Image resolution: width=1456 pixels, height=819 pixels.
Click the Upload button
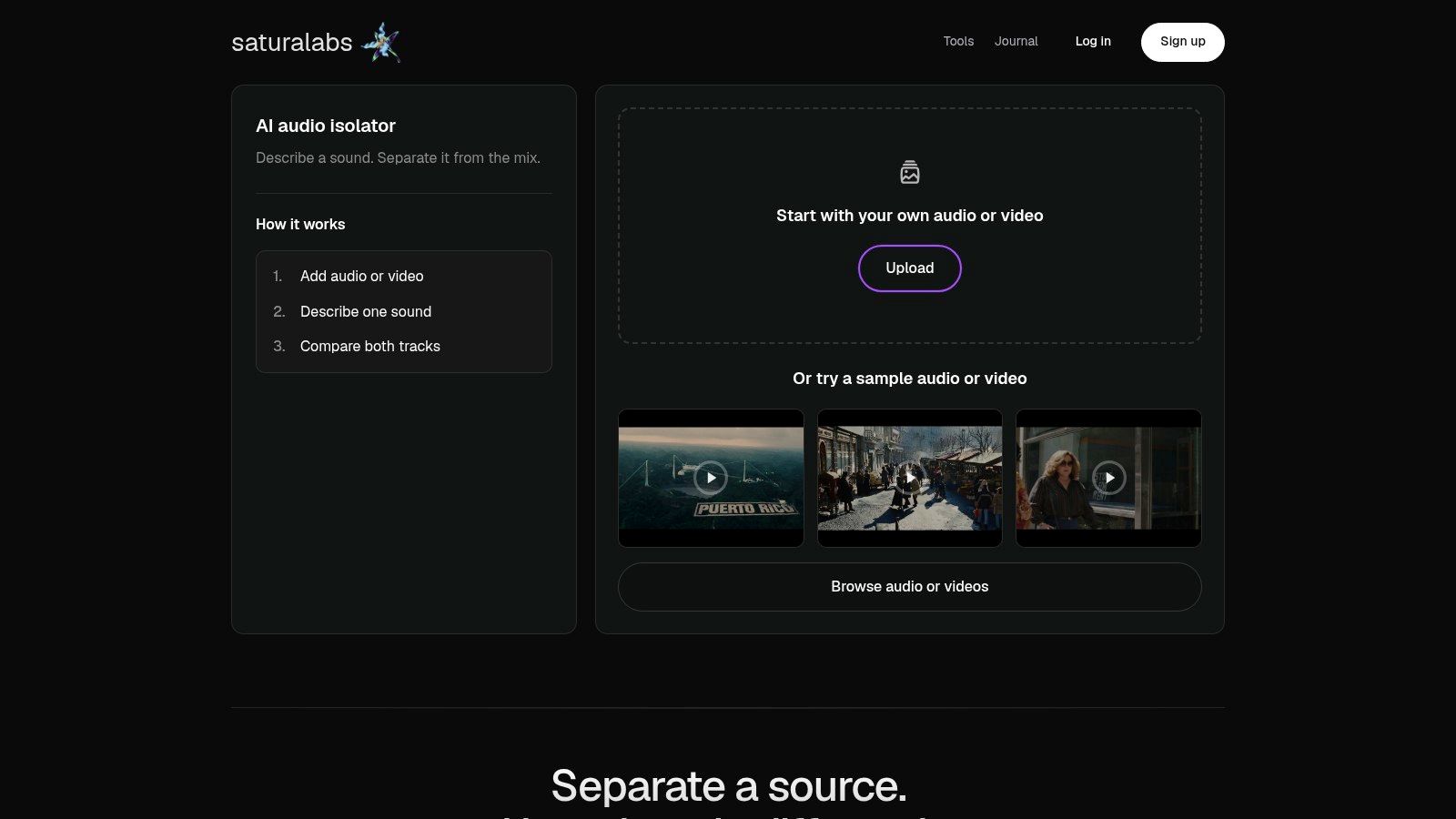click(910, 268)
